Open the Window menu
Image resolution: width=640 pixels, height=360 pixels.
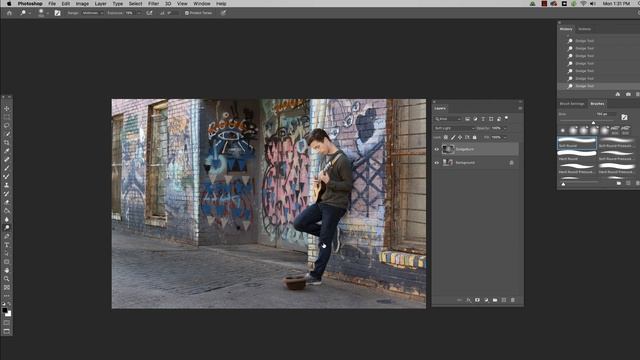tap(202, 4)
